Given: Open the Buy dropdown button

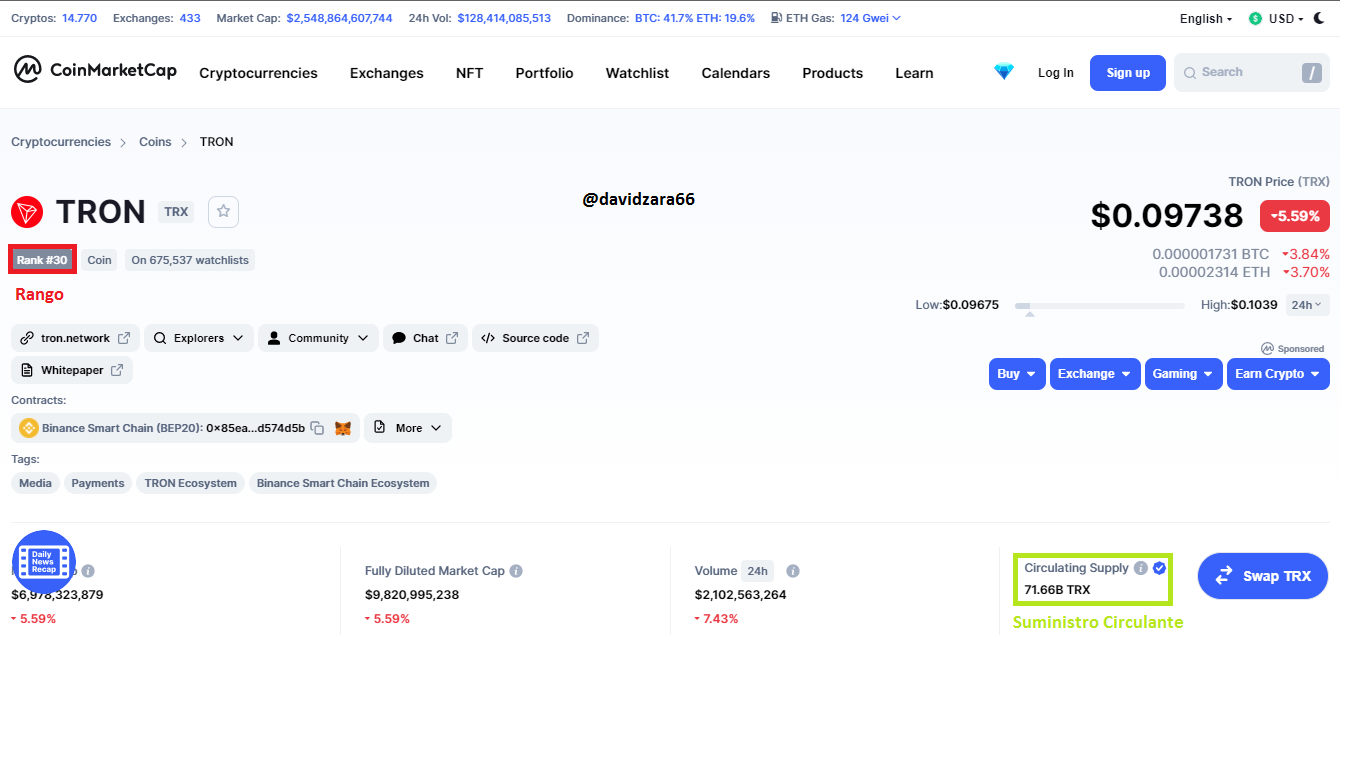Looking at the screenshot, I should point(1017,374).
